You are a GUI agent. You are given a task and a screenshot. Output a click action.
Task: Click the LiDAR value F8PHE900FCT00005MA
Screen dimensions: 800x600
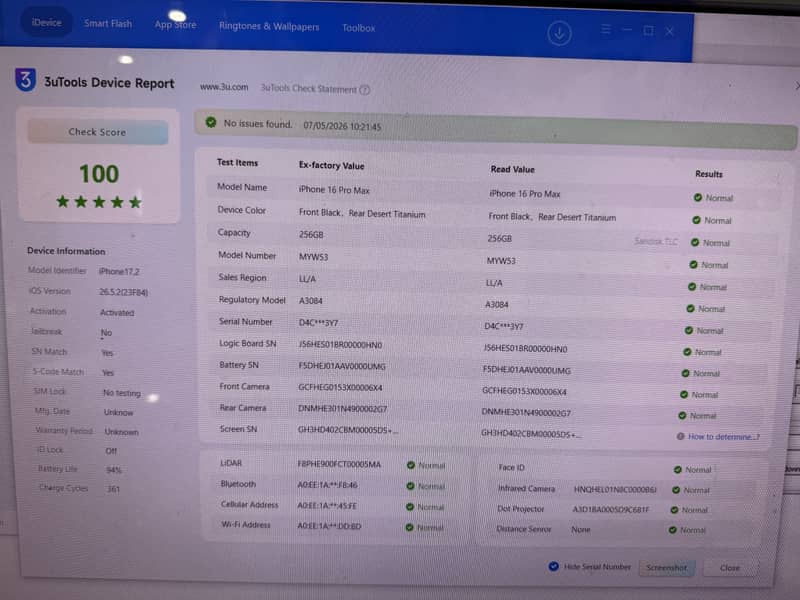[339, 464]
